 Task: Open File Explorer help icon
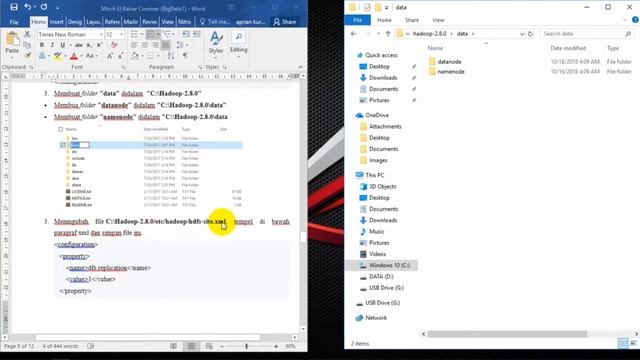[635, 20]
